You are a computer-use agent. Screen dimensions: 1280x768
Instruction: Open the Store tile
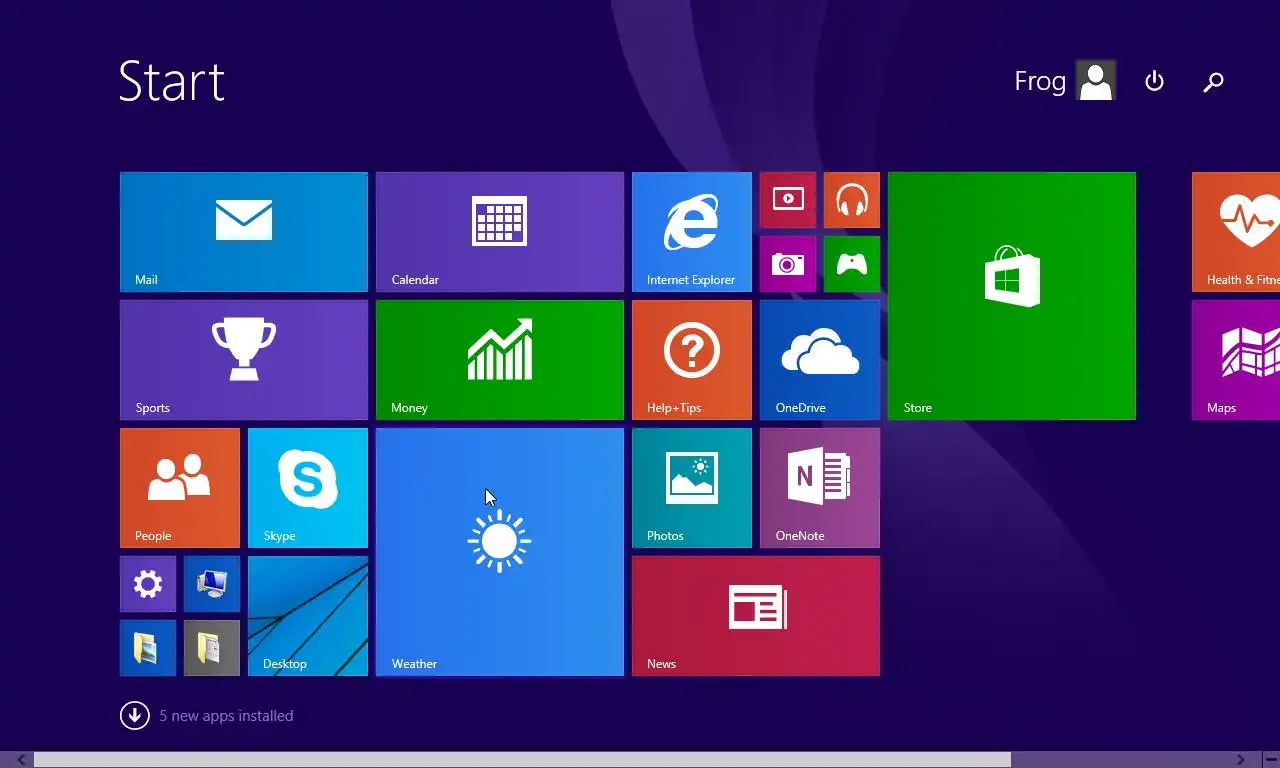(1012, 296)
